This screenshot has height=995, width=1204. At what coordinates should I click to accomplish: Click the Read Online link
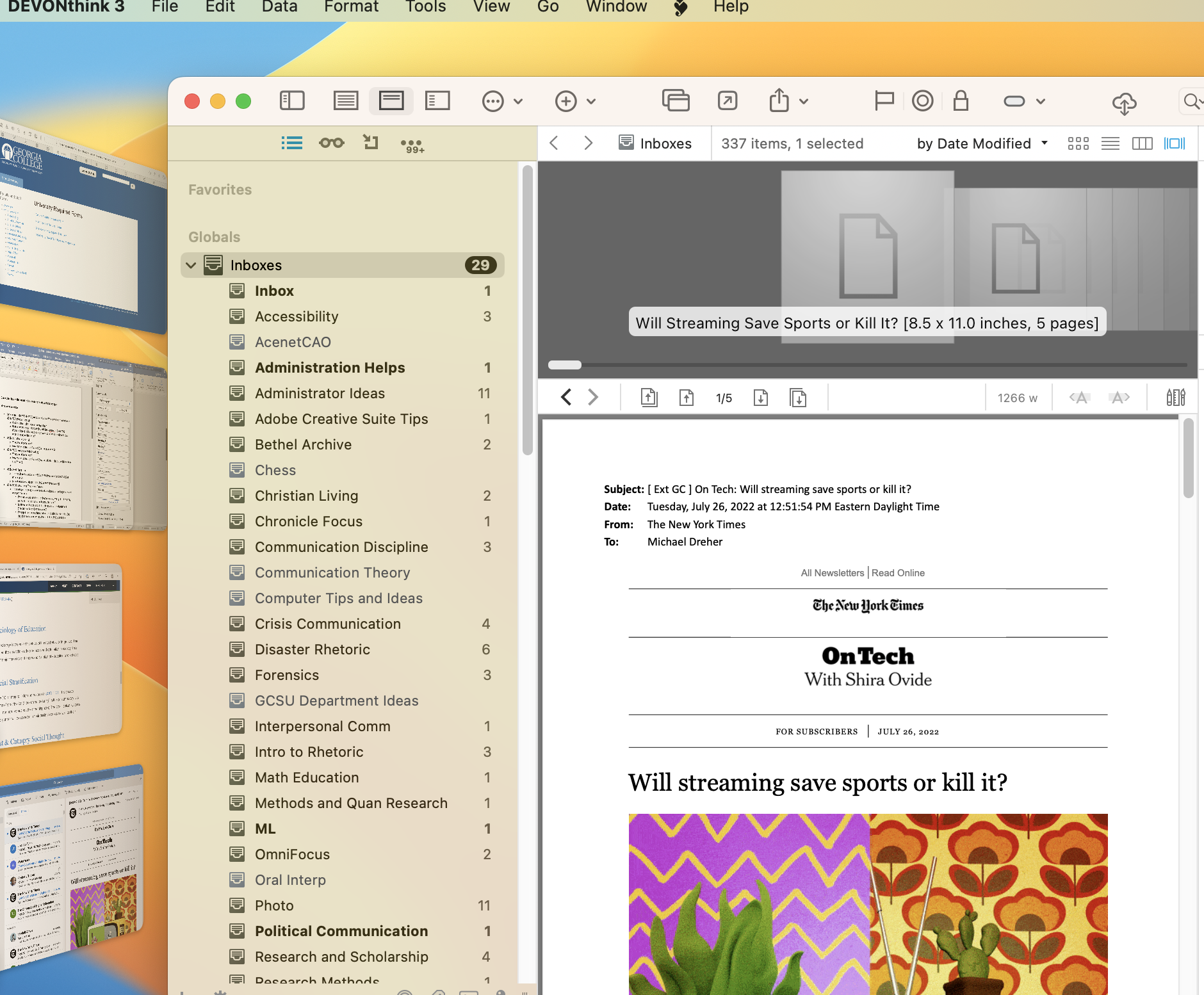(x=898, y=572)
